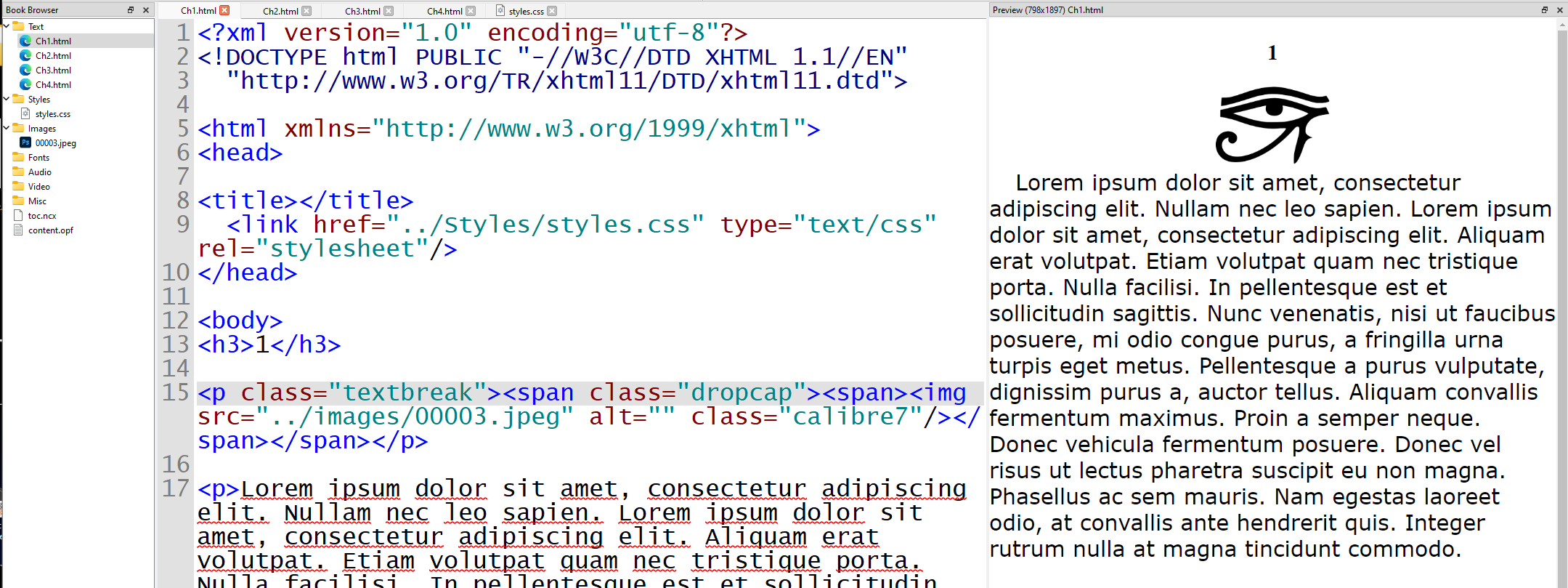Click the styles.css file icon in Book Browser
Viewport: 1568px width, 588px height.
(x=25, y=113)
